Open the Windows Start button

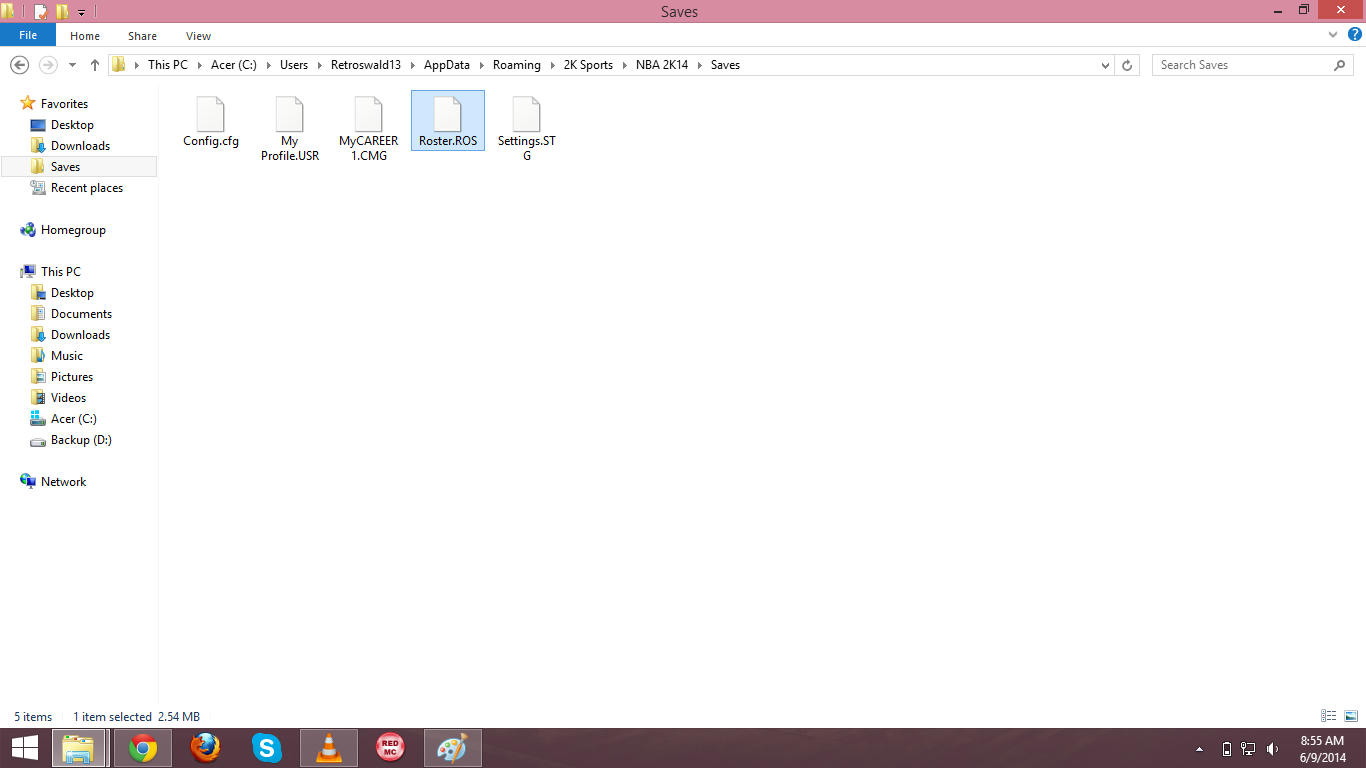tap(25, 748)
